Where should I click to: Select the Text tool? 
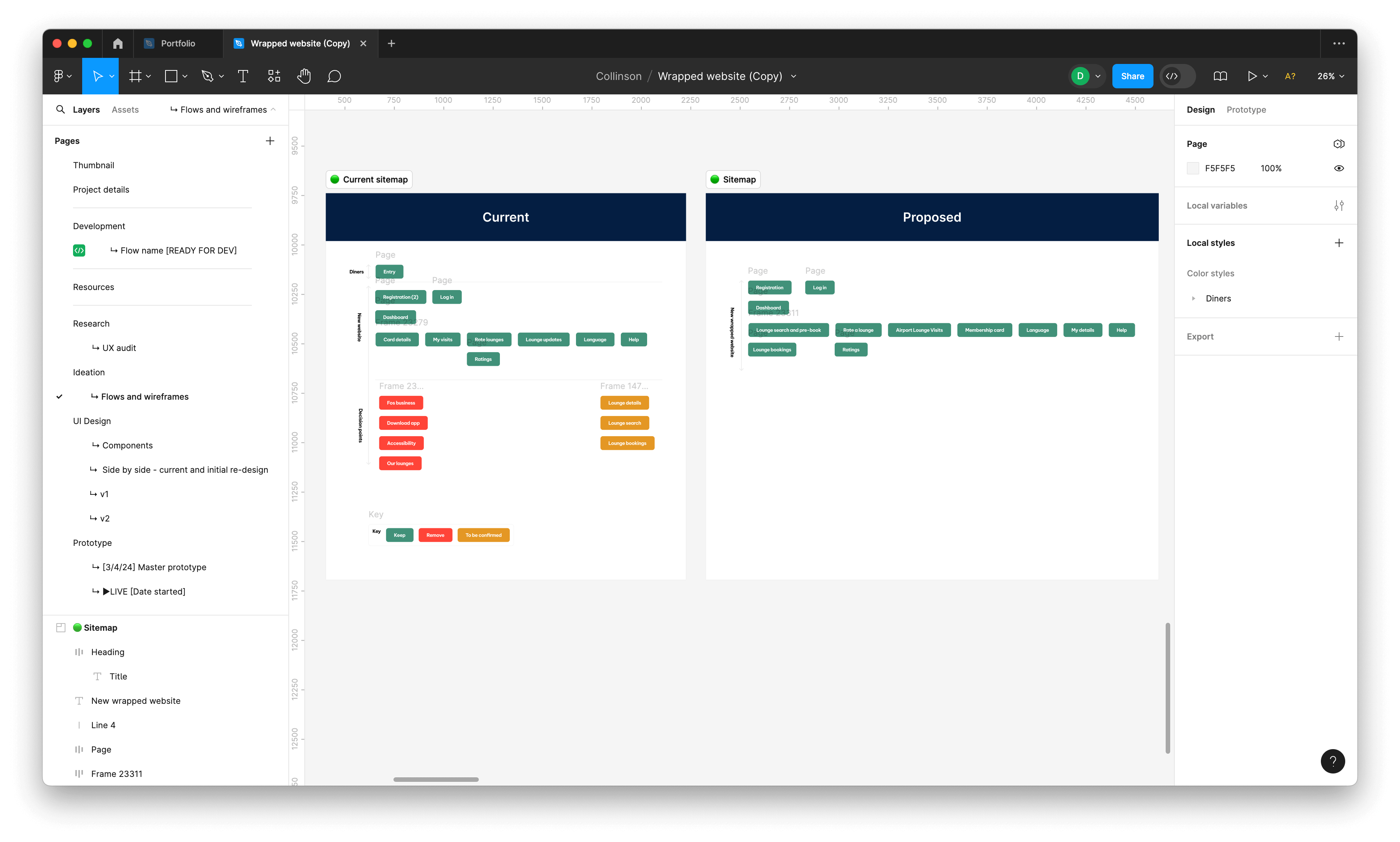click(x=243, y=76)
